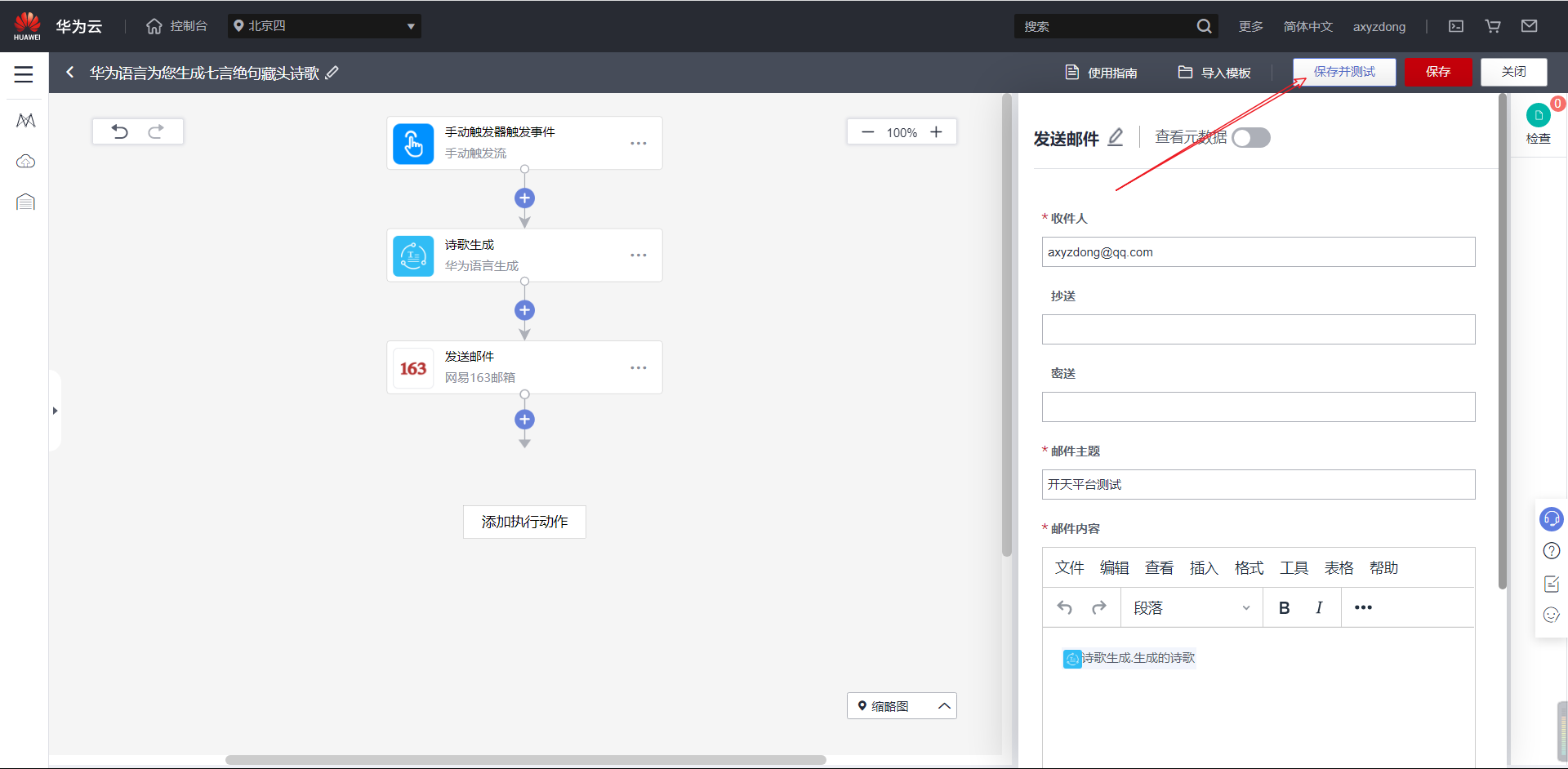Zoom out the canvas
Viewport: 1568px width, 769px height.
(x=867, y=132)
